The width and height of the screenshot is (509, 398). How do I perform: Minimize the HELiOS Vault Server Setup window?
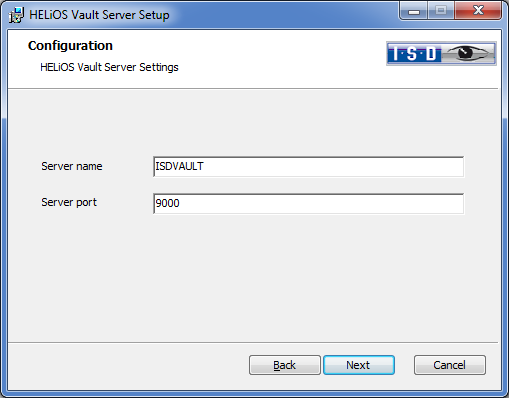[x=414, y=11]
